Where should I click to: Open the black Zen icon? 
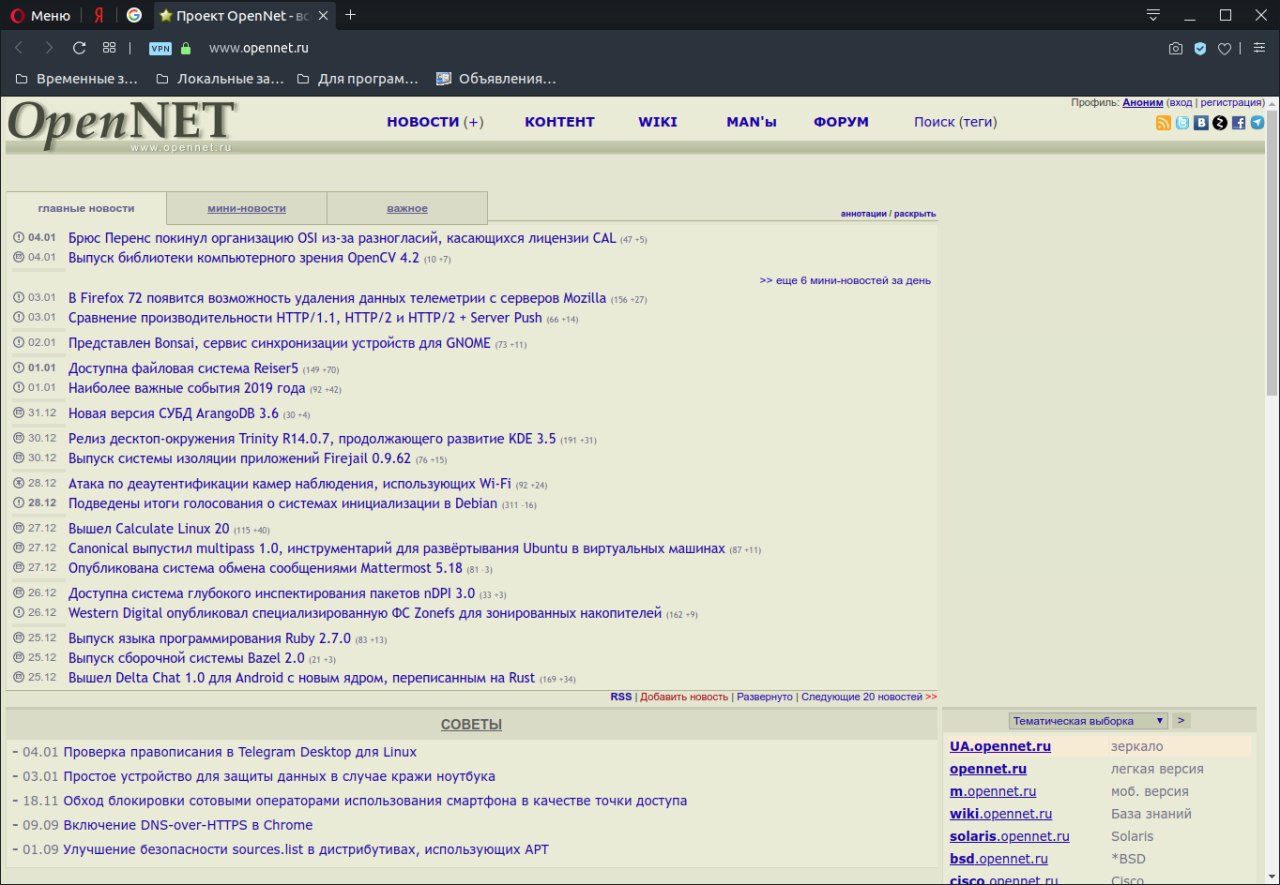click(x=1219, y=123)
